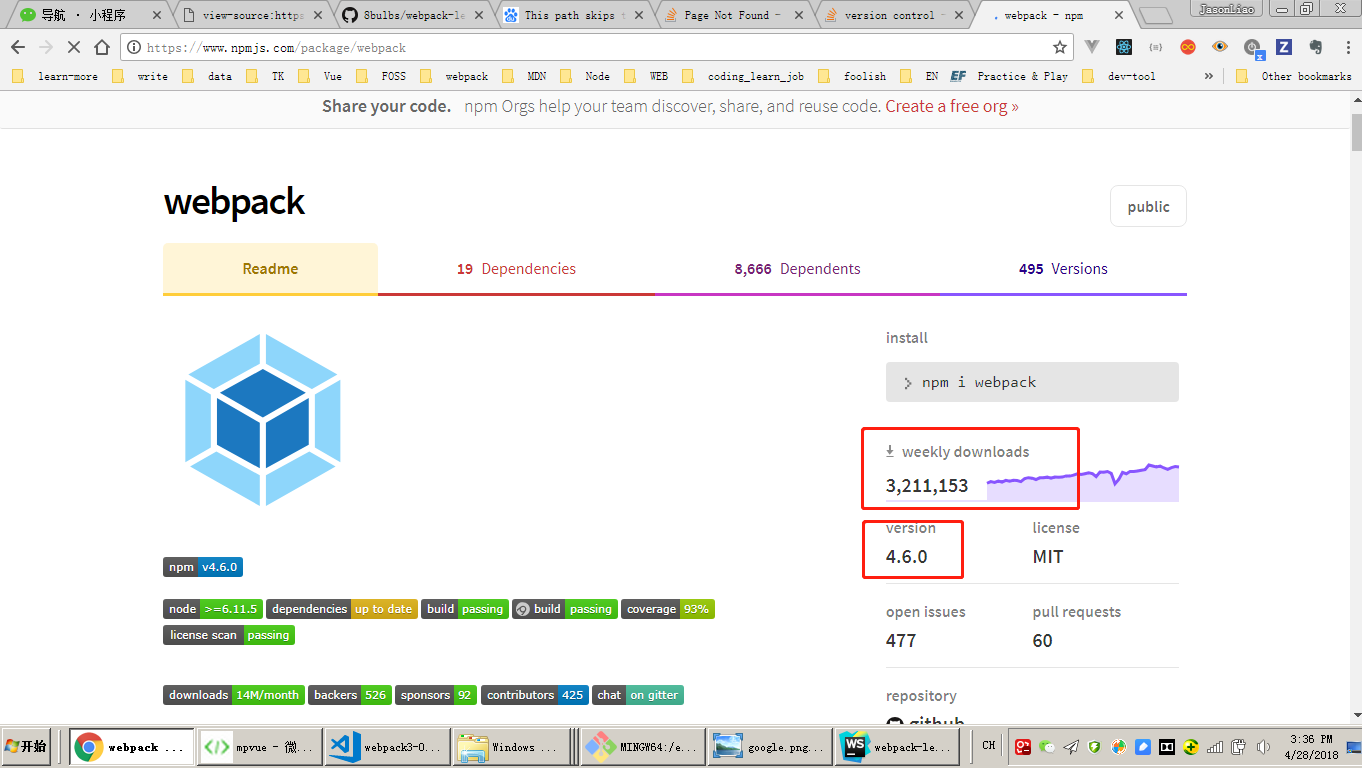
Task: Click the npm i webpack install command
Action: click(x=1032, y=382)
